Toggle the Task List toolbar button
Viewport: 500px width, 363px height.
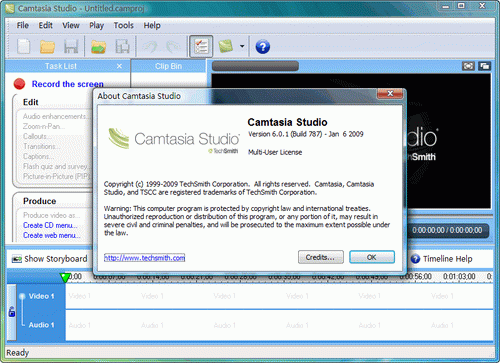[x=201, y=47]
